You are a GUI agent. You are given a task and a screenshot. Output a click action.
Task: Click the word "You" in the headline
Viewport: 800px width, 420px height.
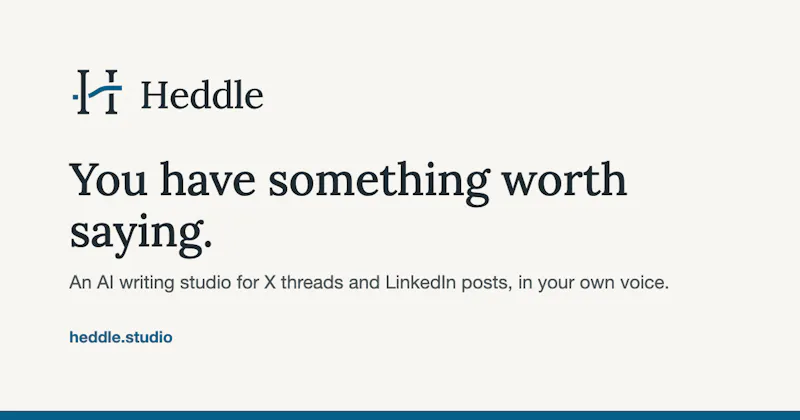[108, 180]
